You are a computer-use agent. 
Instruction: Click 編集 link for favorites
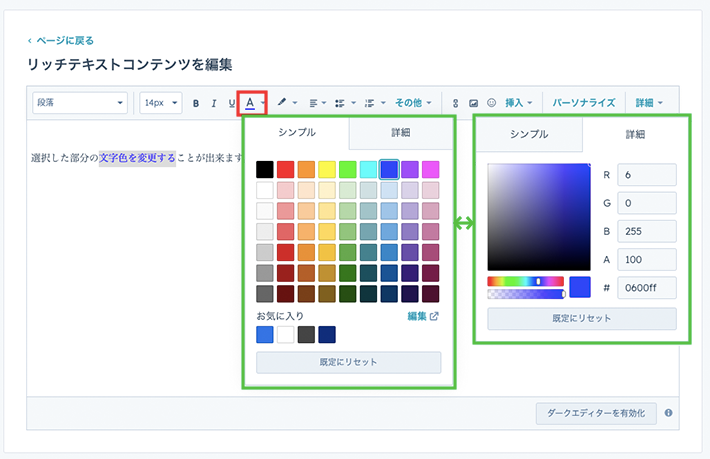pos(417,316)
